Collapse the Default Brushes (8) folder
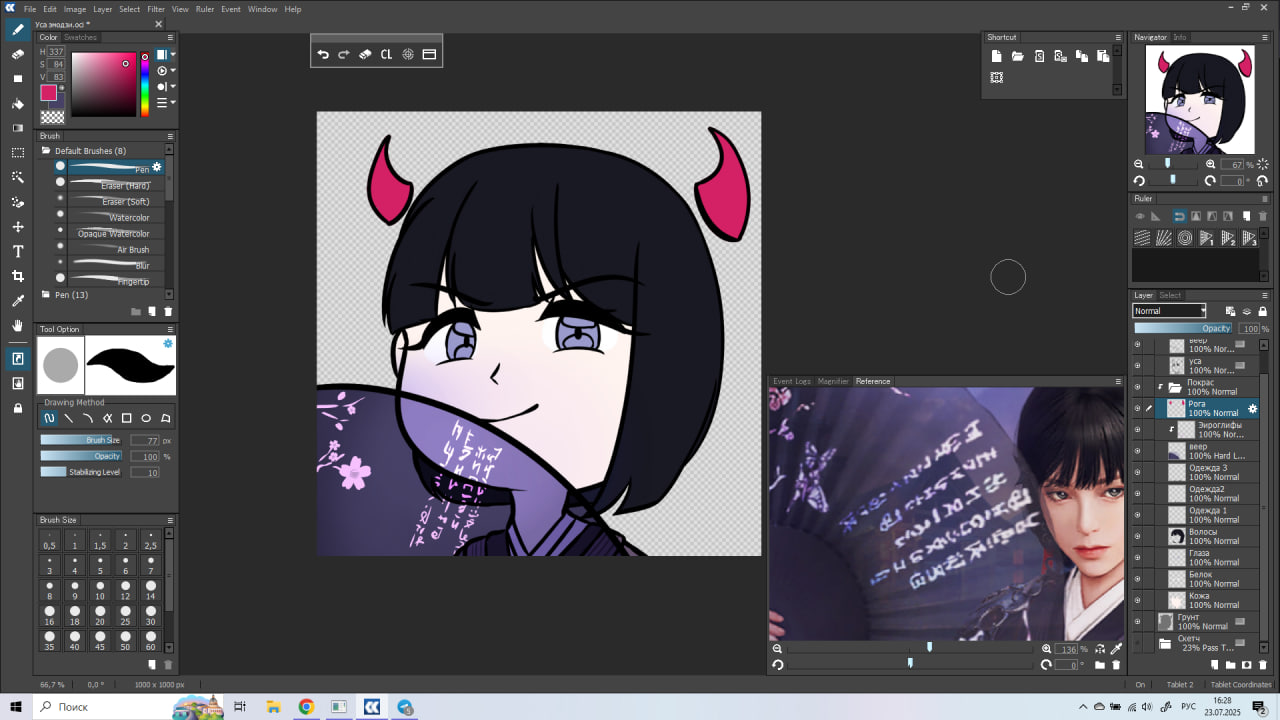Viewport: 1280px width, 720px height. click(x=46, y=151)
